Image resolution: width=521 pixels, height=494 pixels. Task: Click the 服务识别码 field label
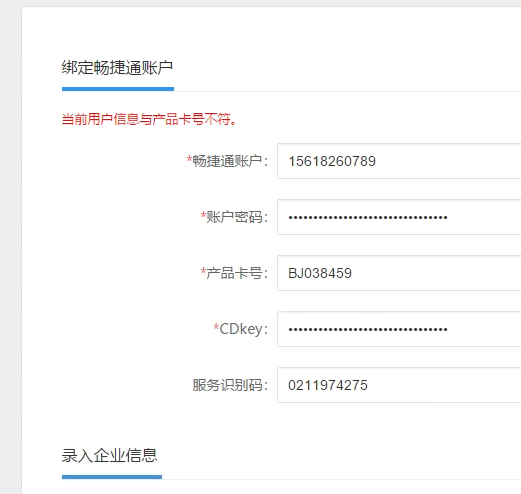230,385
